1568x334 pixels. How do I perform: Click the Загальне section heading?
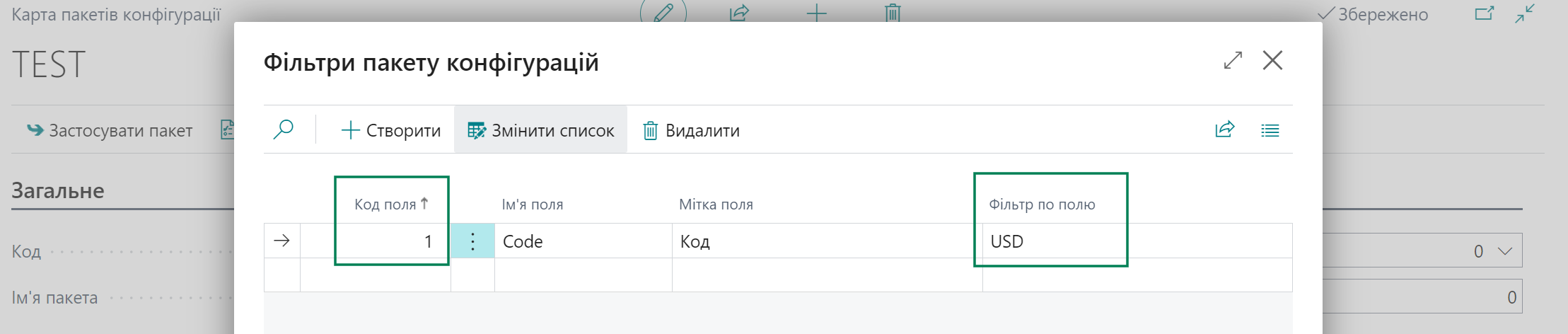(x=58, y=190)
